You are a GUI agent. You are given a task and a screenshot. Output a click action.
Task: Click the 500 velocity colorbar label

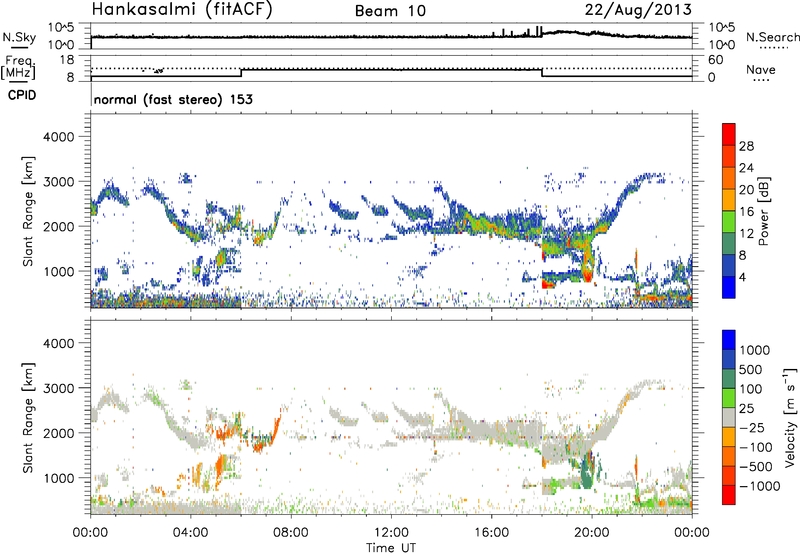click(751, 369)
